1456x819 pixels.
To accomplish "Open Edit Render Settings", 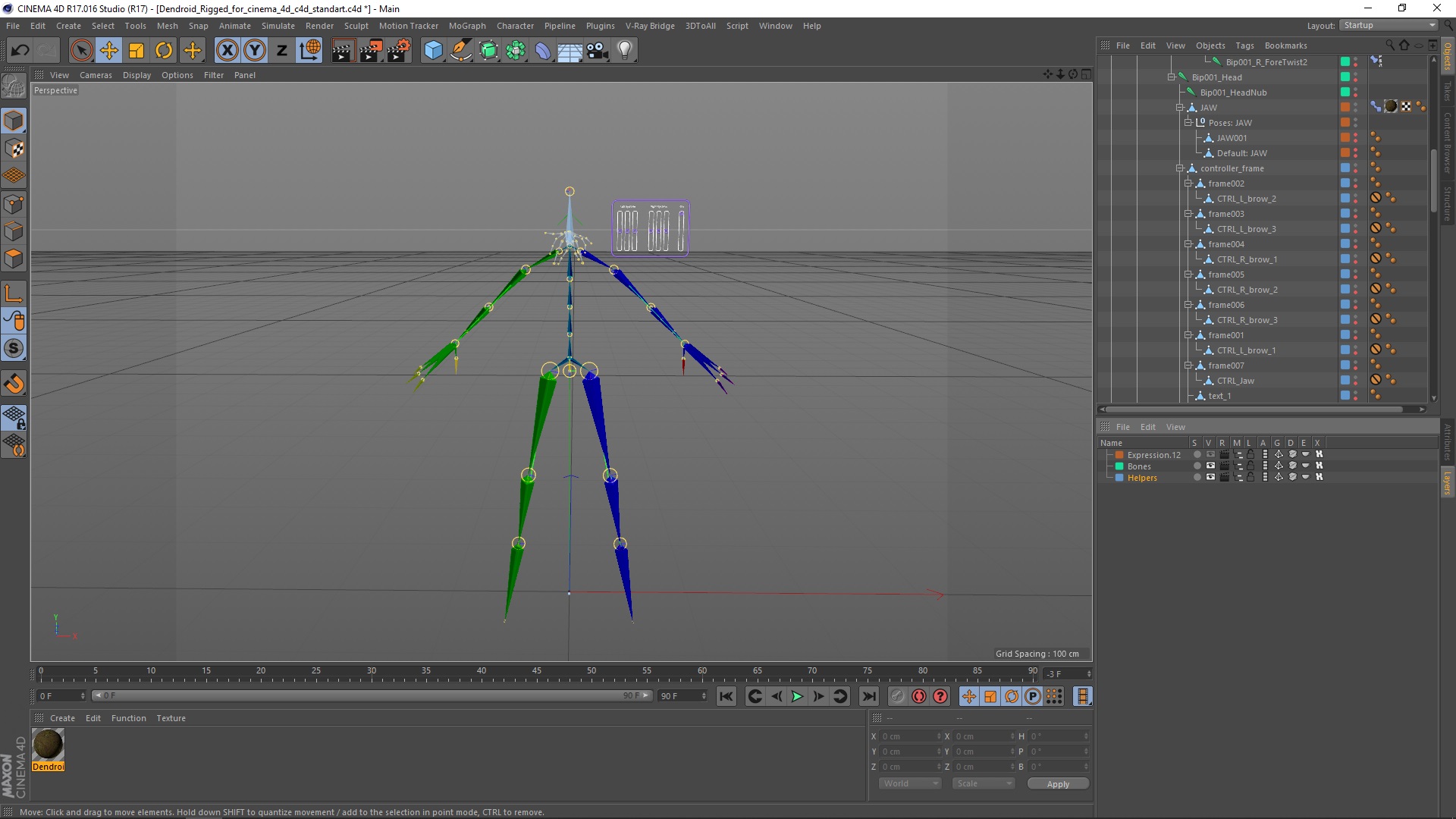I will coord(399,50).
